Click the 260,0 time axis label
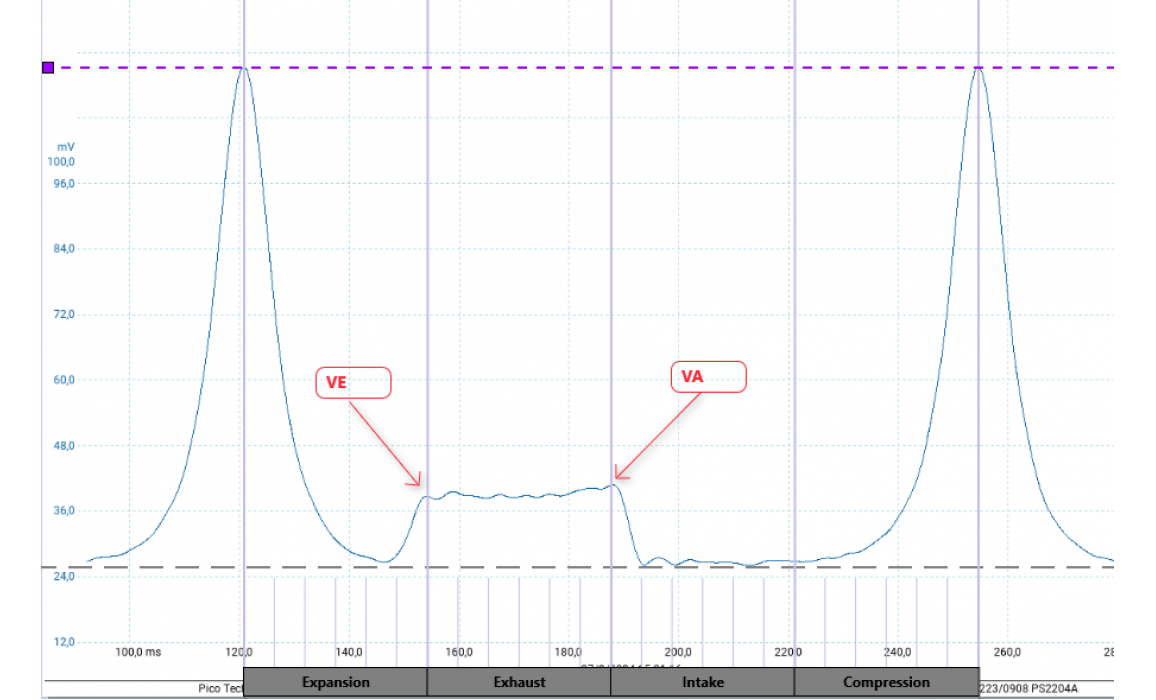Image resolution: width=1156 pixels, height=700 pixels. pyautogui.click(x=1006, y=653)
